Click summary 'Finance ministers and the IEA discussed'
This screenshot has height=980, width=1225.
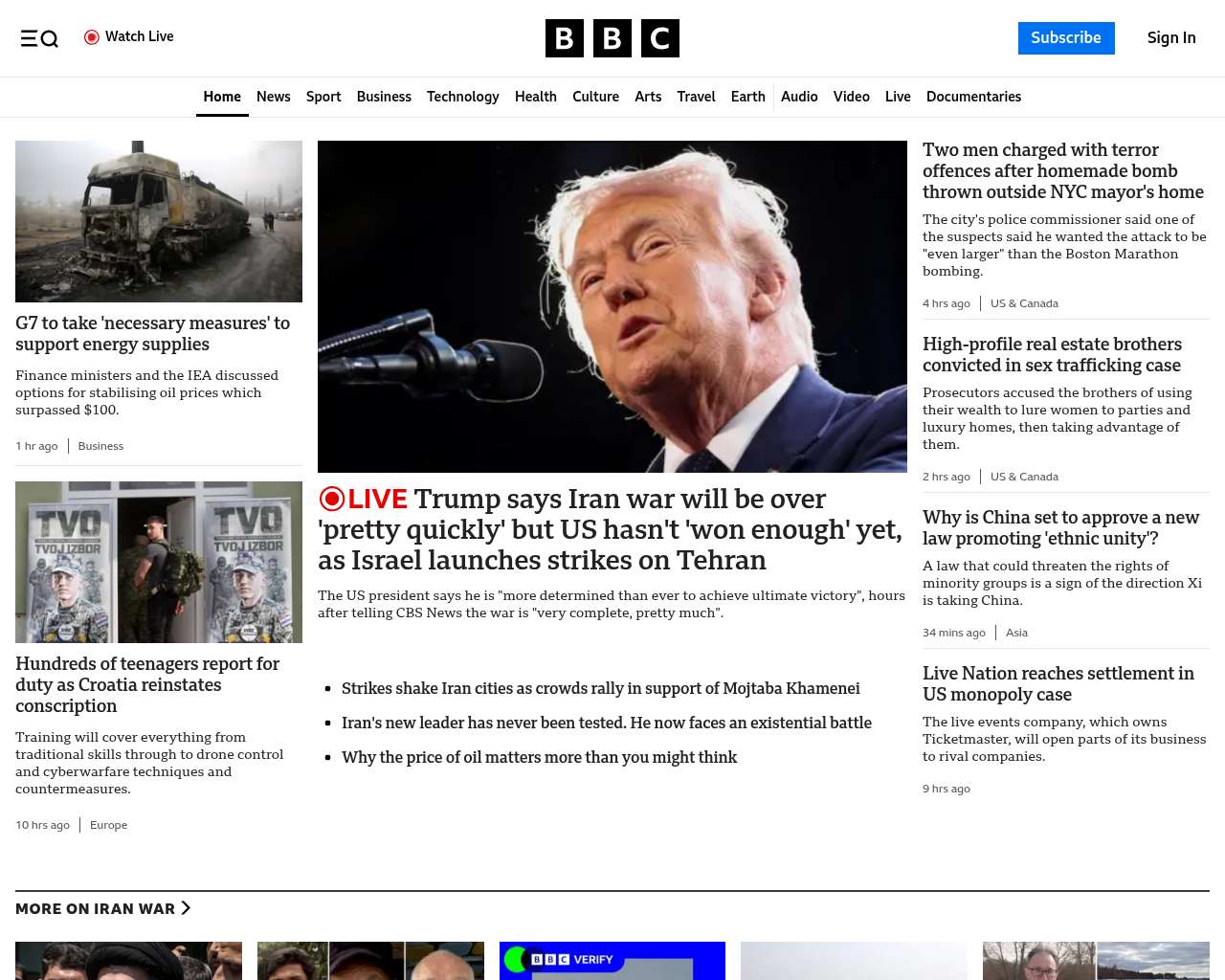146,392
